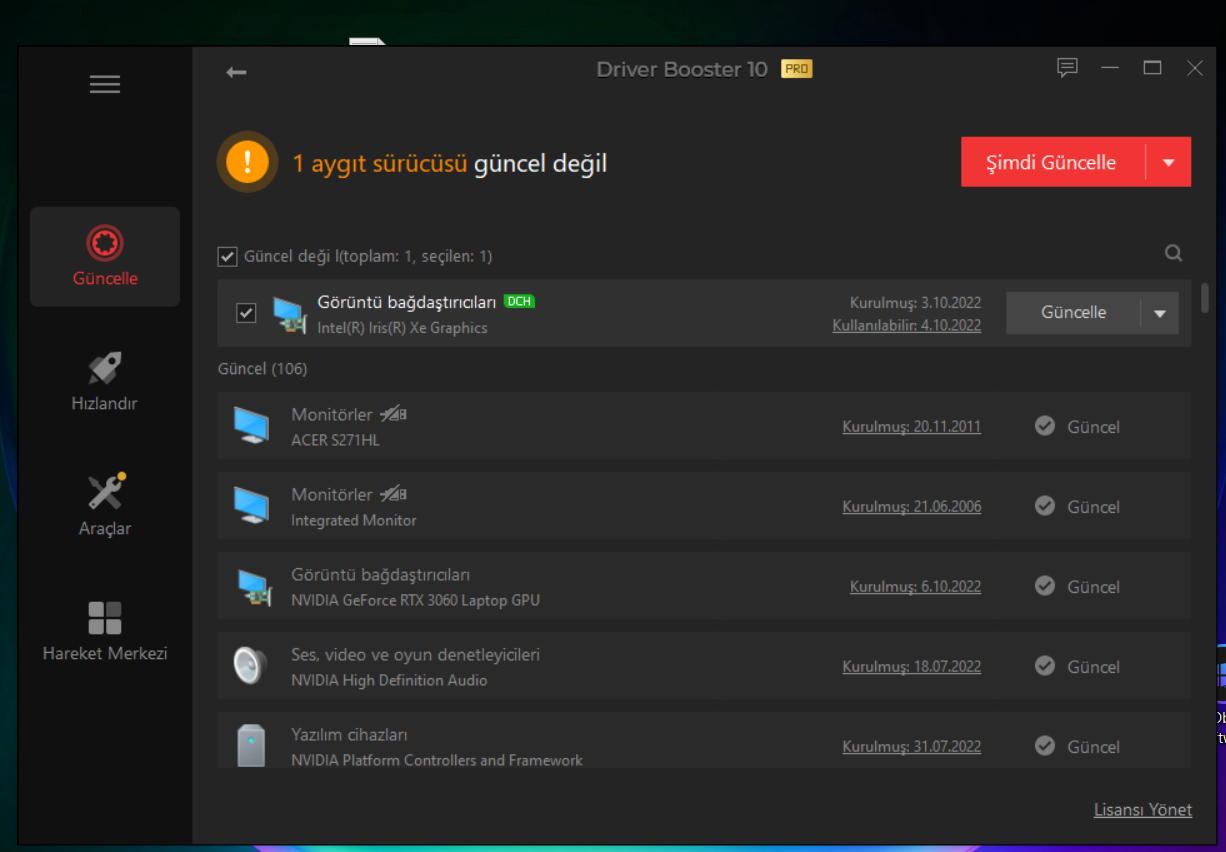Toggle the Güncel değil select-all checkbox
1226x852 pixels.
pyautogui.click(x=227, y=257)
